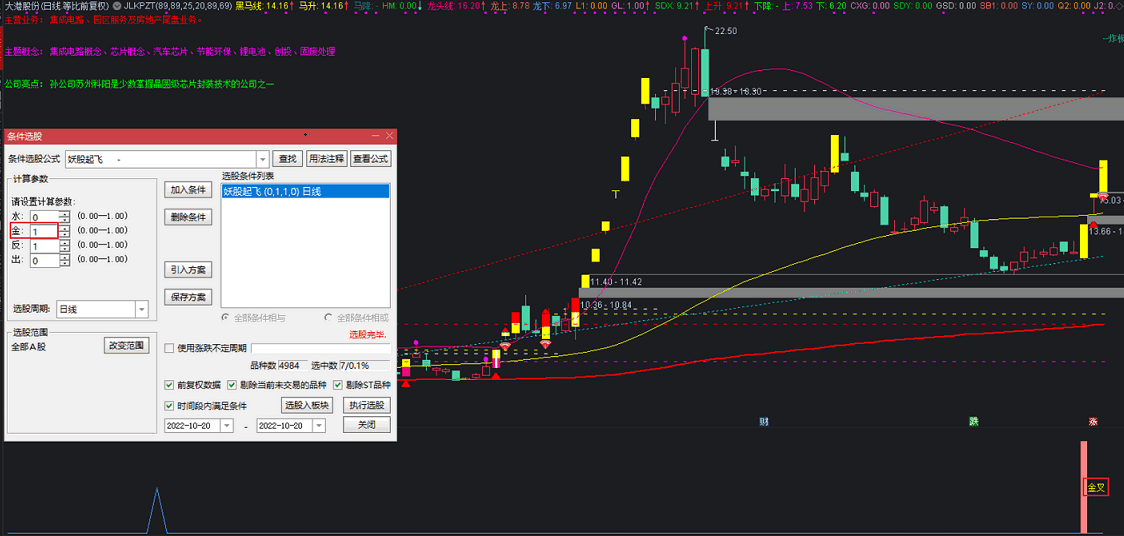Viewport: 1124px width, 536px height.
Task: Open the end date picker dropdown
Action: (x=318, y=426)
